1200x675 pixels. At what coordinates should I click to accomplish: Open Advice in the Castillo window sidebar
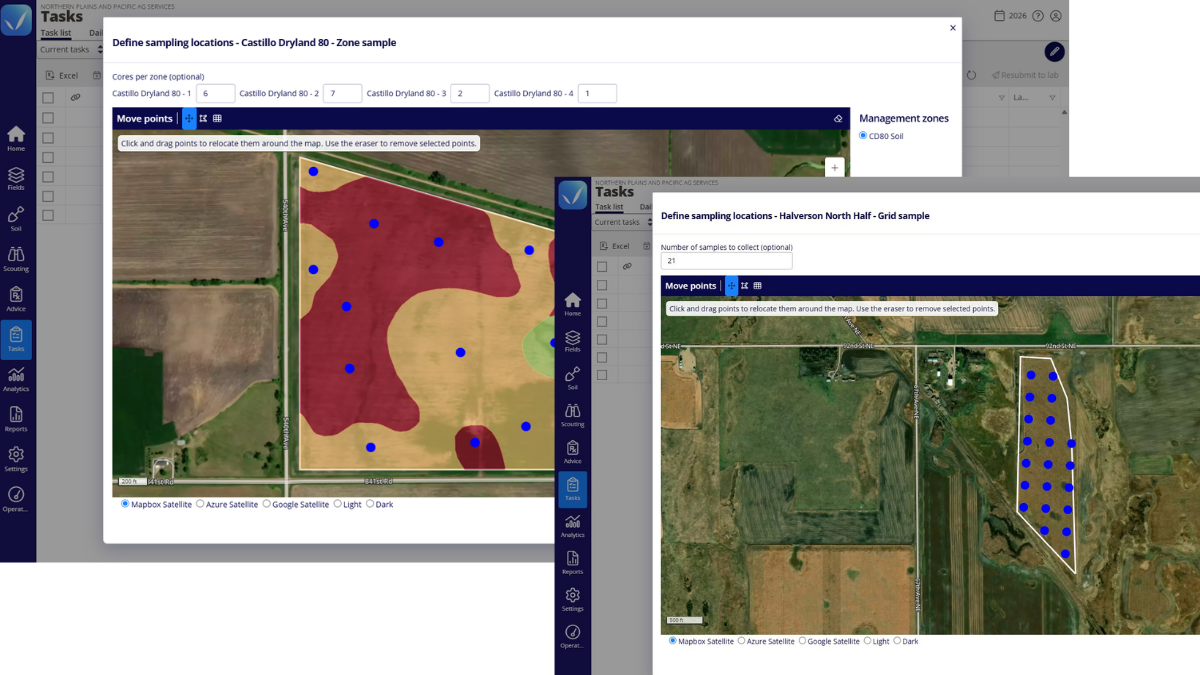coord(16,299)
